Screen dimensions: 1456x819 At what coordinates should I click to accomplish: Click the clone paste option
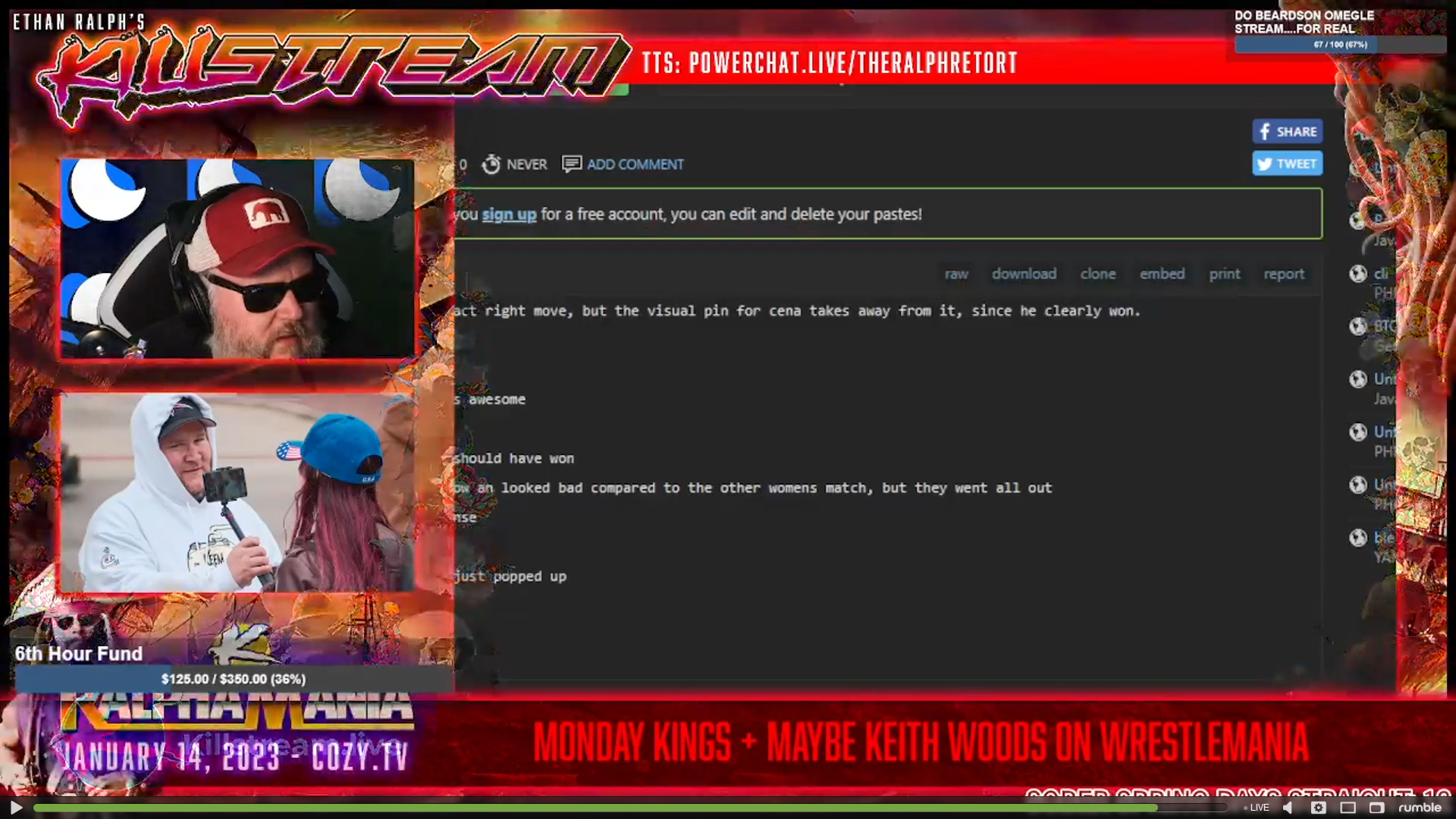[1098, 274]
